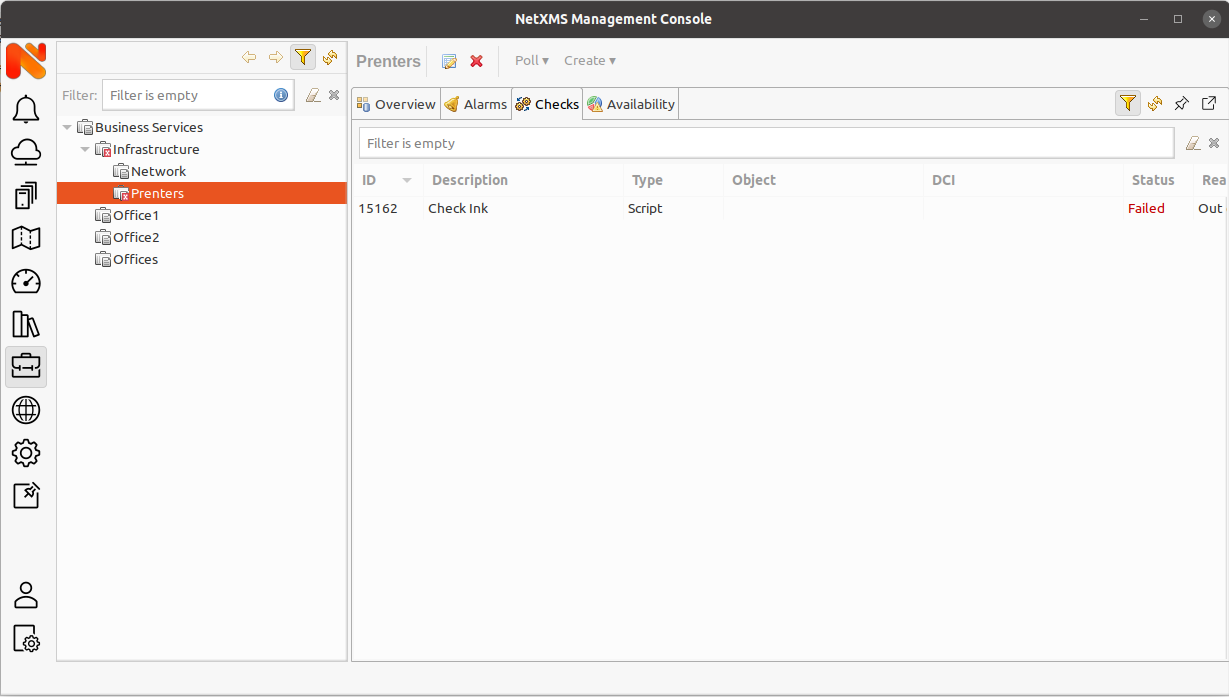Open the Dashboards gauge icon
This screenshot has height=697, width=1229.
point(26,281)
